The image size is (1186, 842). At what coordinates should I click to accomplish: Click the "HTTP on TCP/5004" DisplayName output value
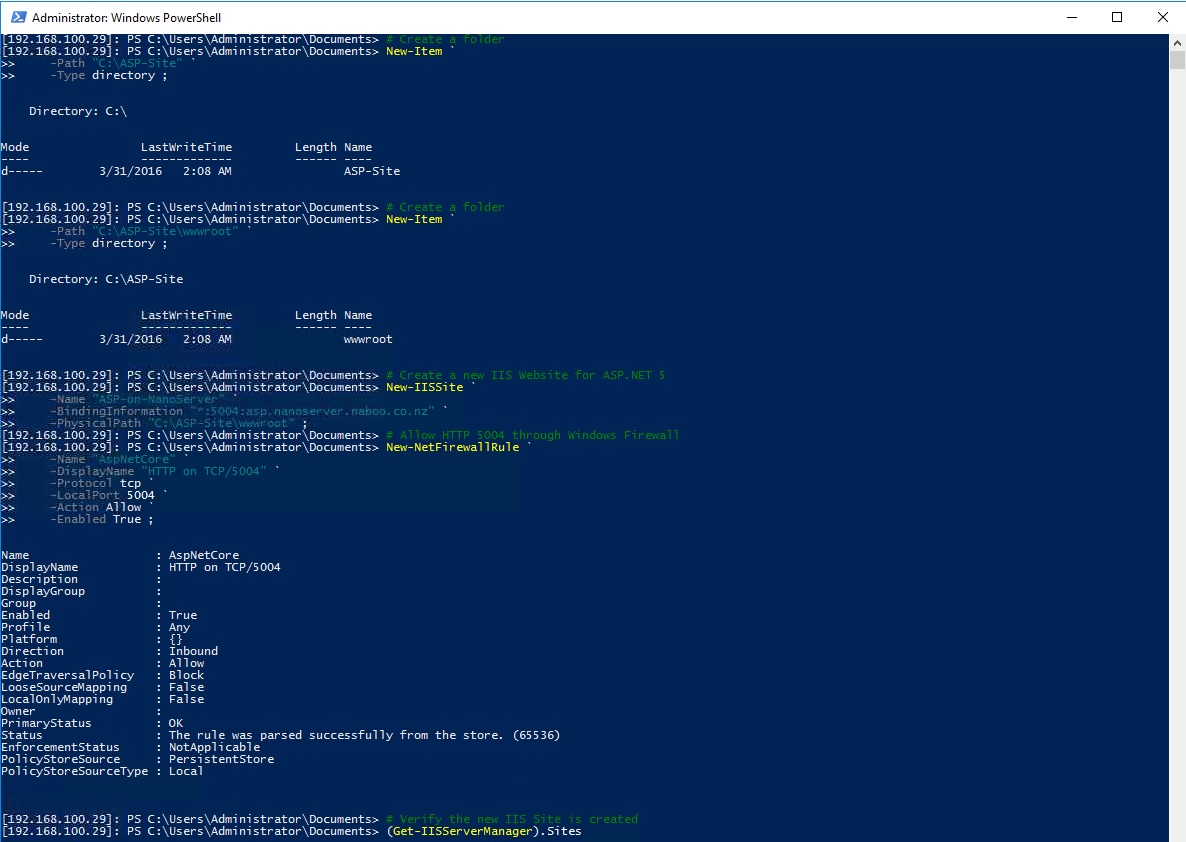click(x=225, y=567)
